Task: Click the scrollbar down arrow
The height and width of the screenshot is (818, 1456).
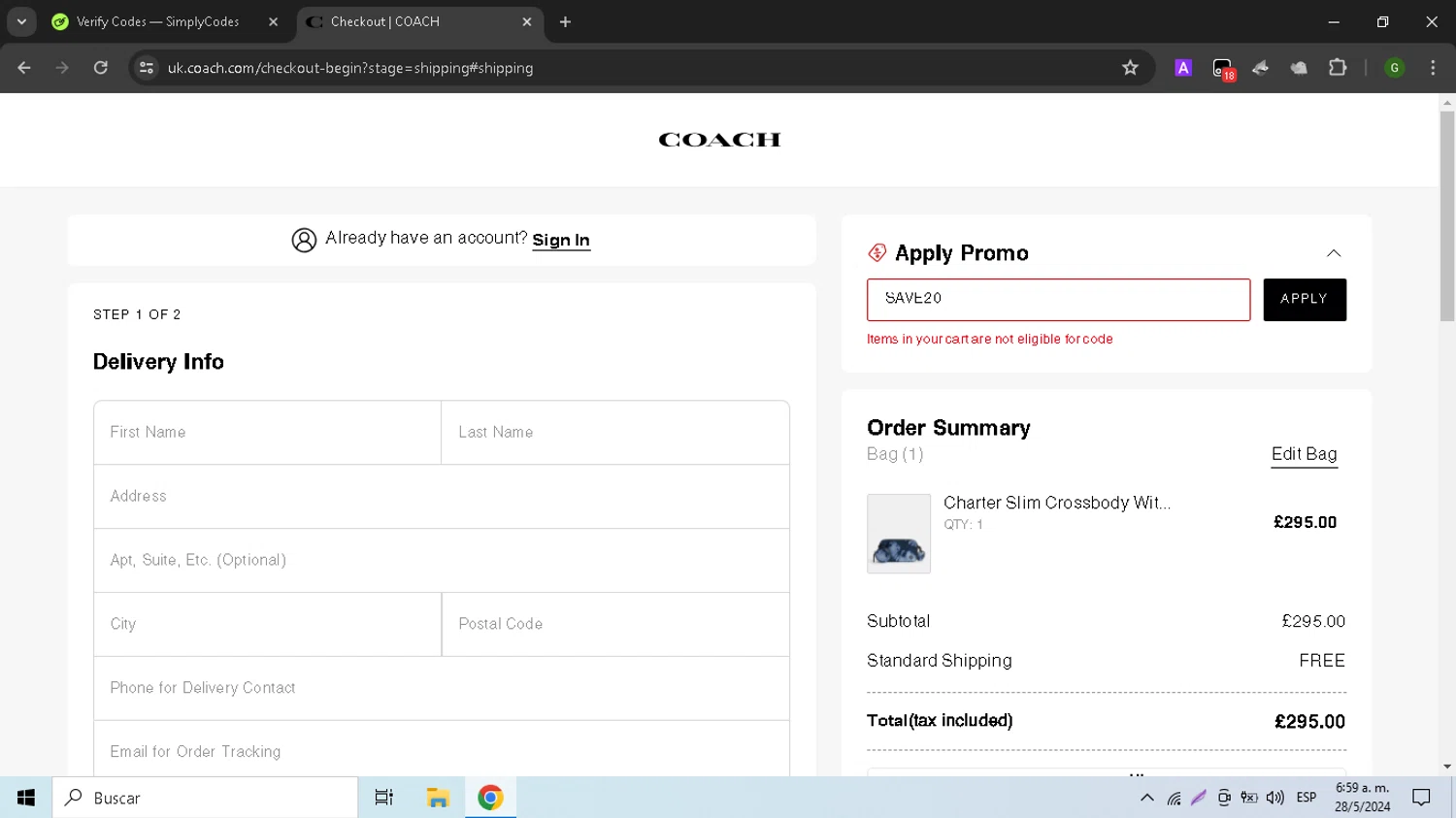Action: (1447, 767)
